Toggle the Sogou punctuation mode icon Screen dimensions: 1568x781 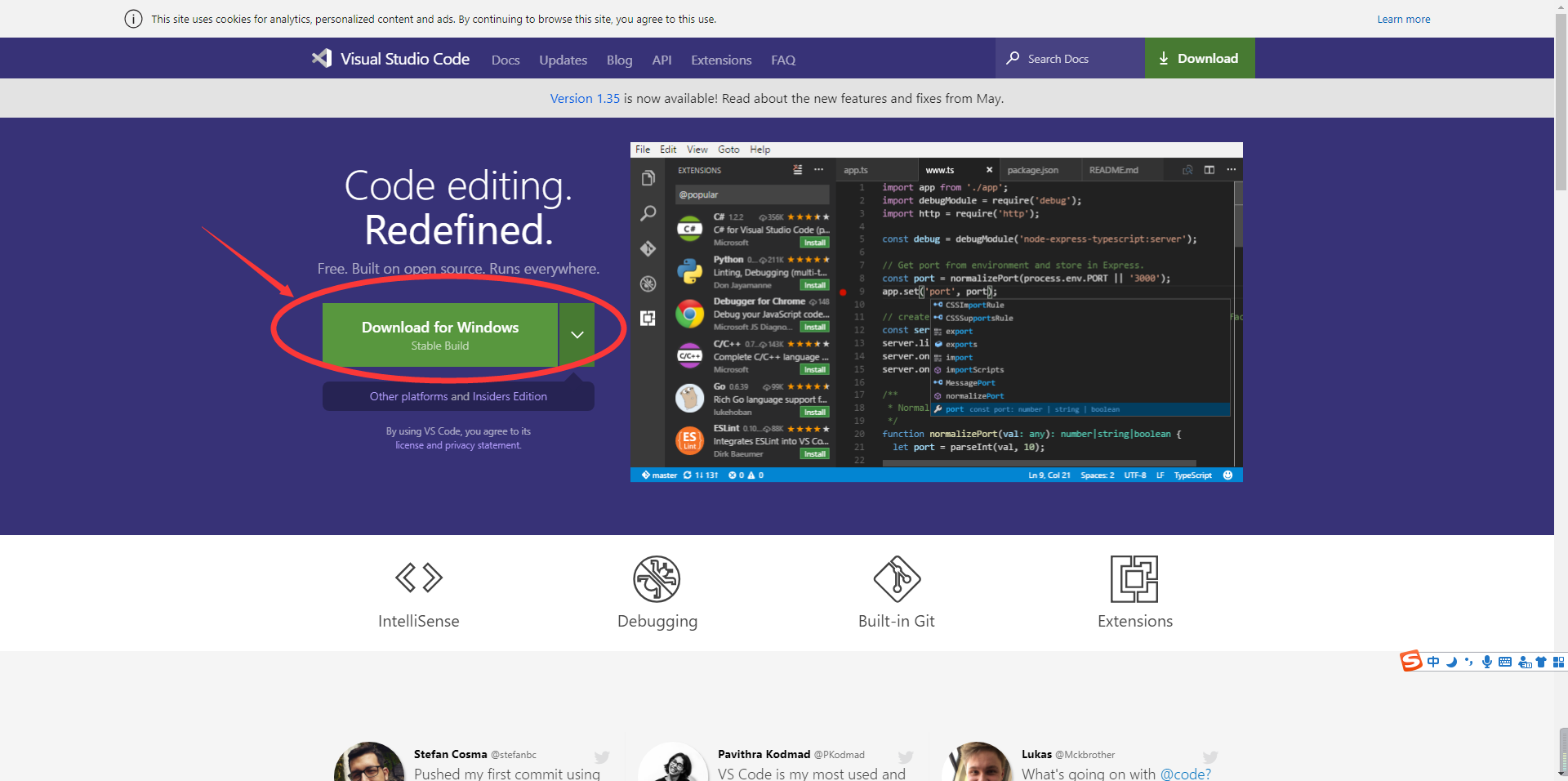[1469, 662]
